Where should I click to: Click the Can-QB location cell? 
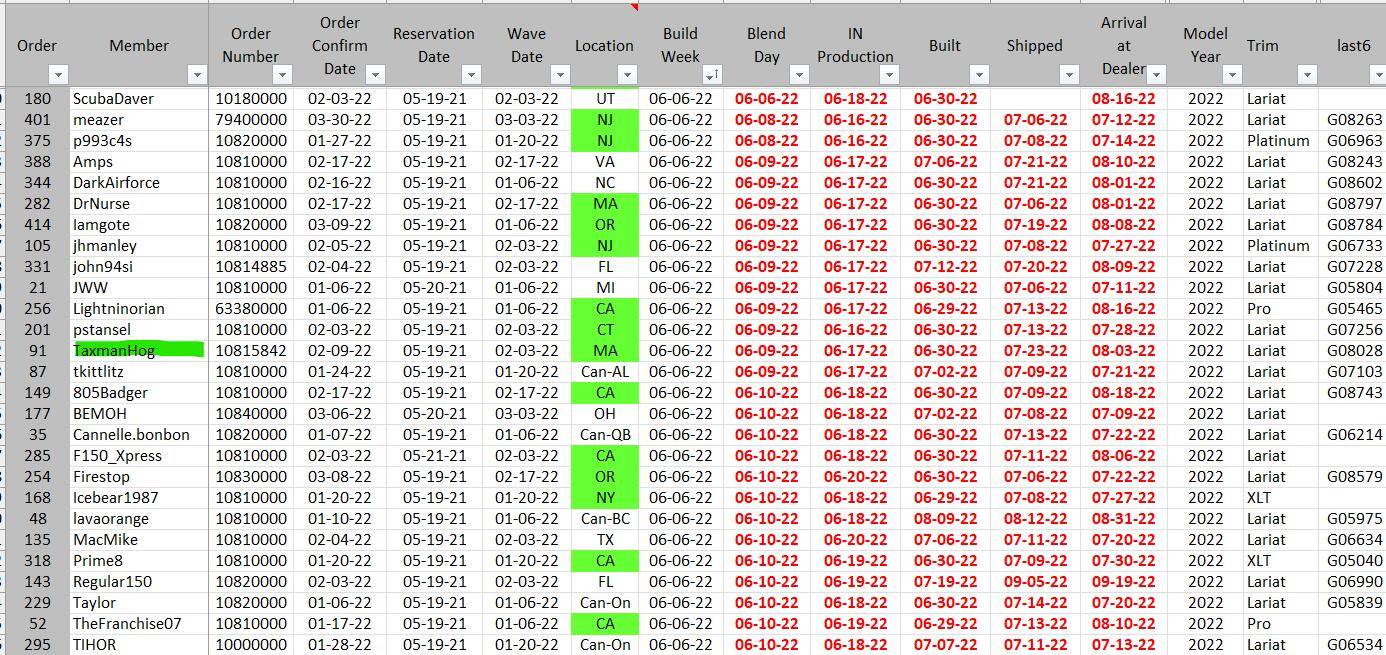click(x=604, y=435)
